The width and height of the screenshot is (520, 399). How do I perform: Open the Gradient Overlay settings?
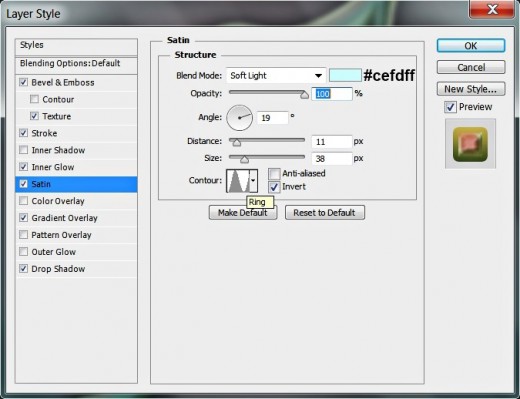(64, 218)
